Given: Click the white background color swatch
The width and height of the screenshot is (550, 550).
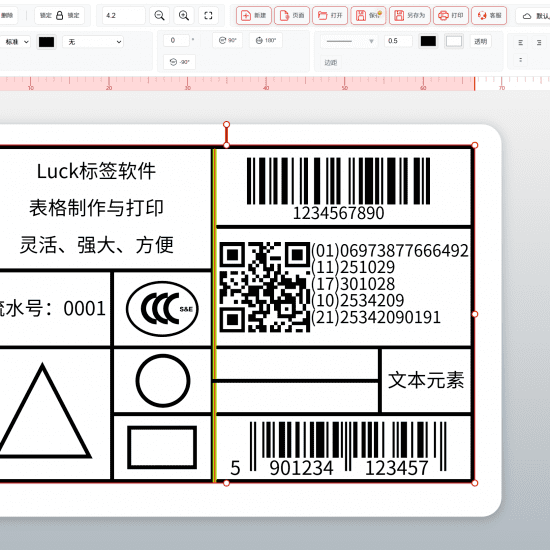Looking at the screenshot, I should coord(454,41).
